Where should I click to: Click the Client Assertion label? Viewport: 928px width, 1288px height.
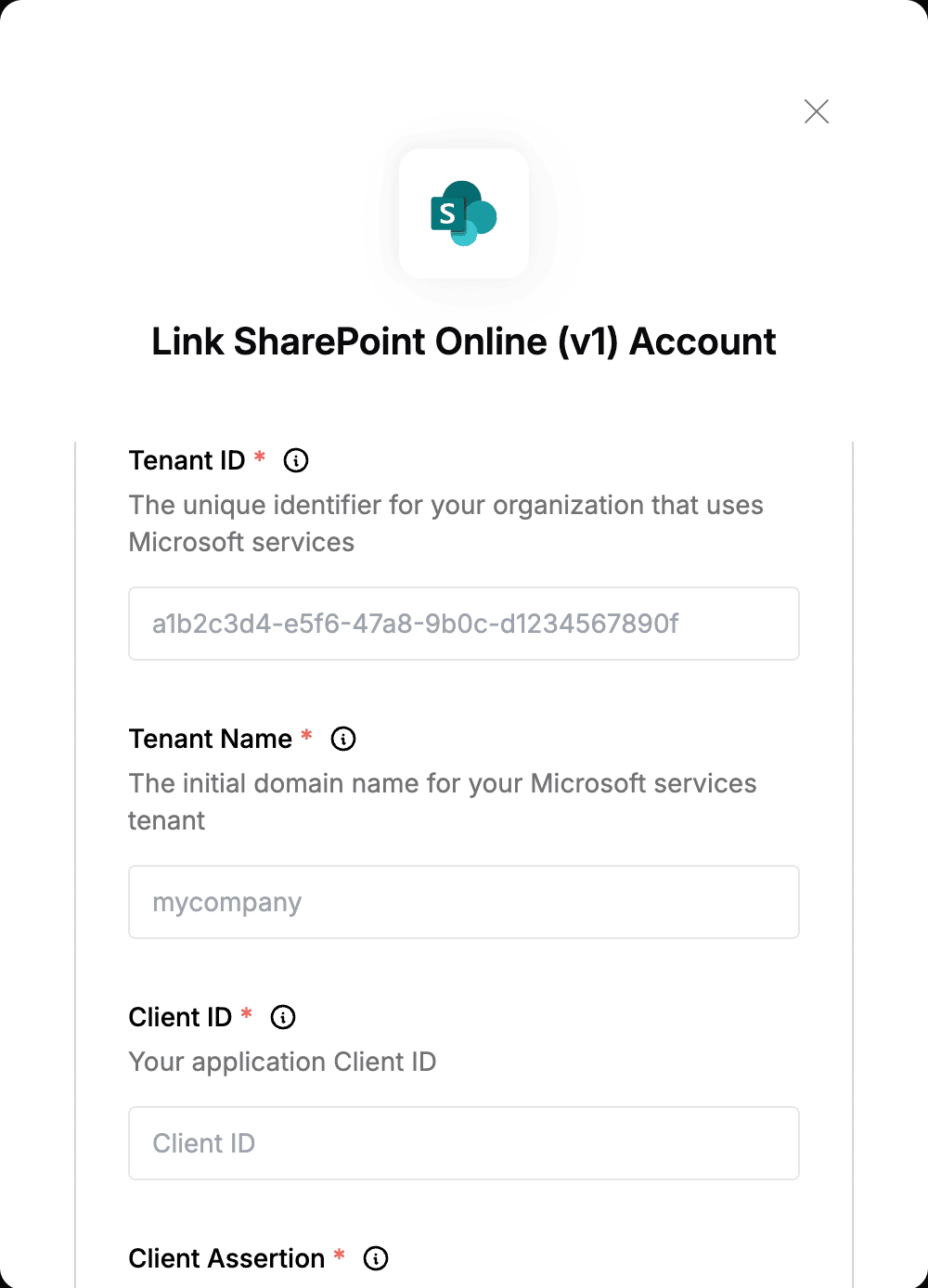[x=226, y=1258]
